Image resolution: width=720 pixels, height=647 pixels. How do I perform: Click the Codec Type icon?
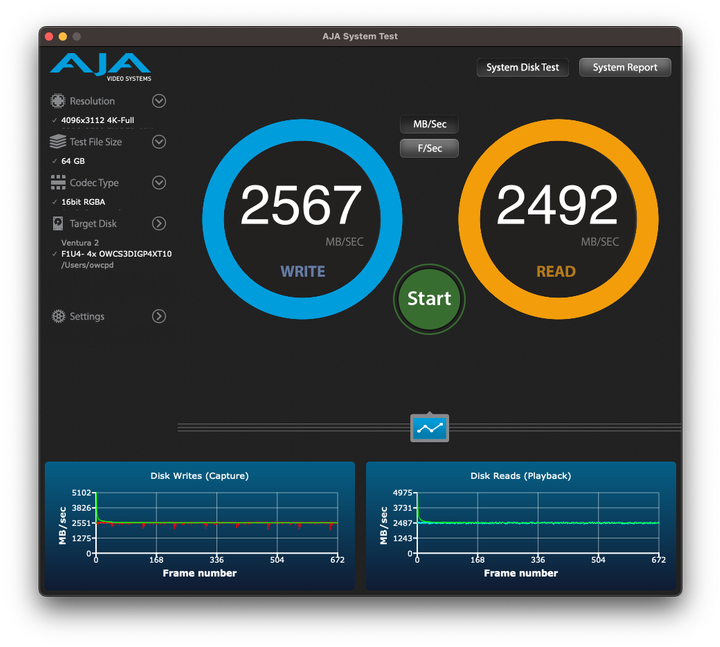(x=58, y=183)
